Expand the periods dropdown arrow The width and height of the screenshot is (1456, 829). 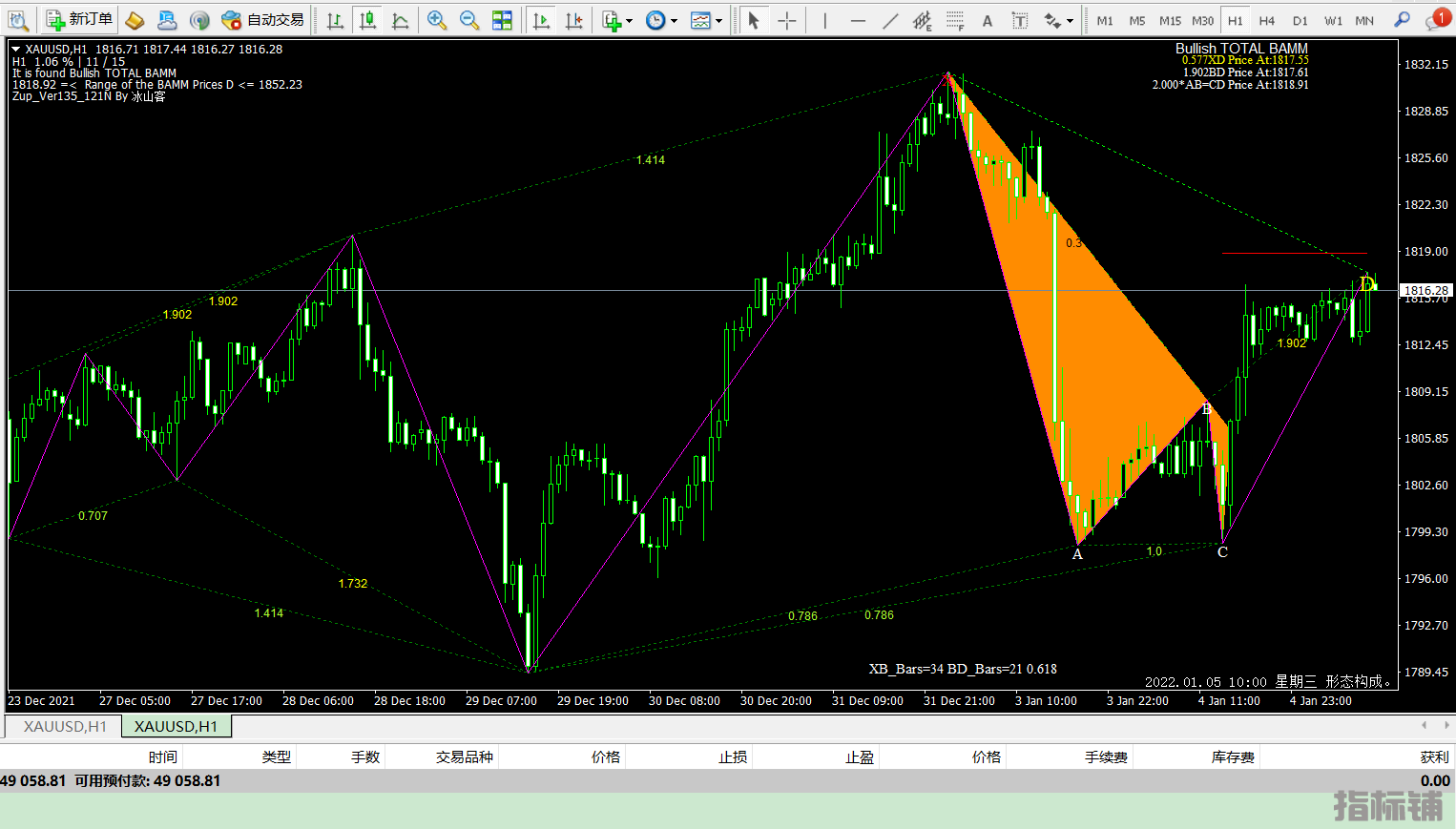click(674, 20)
